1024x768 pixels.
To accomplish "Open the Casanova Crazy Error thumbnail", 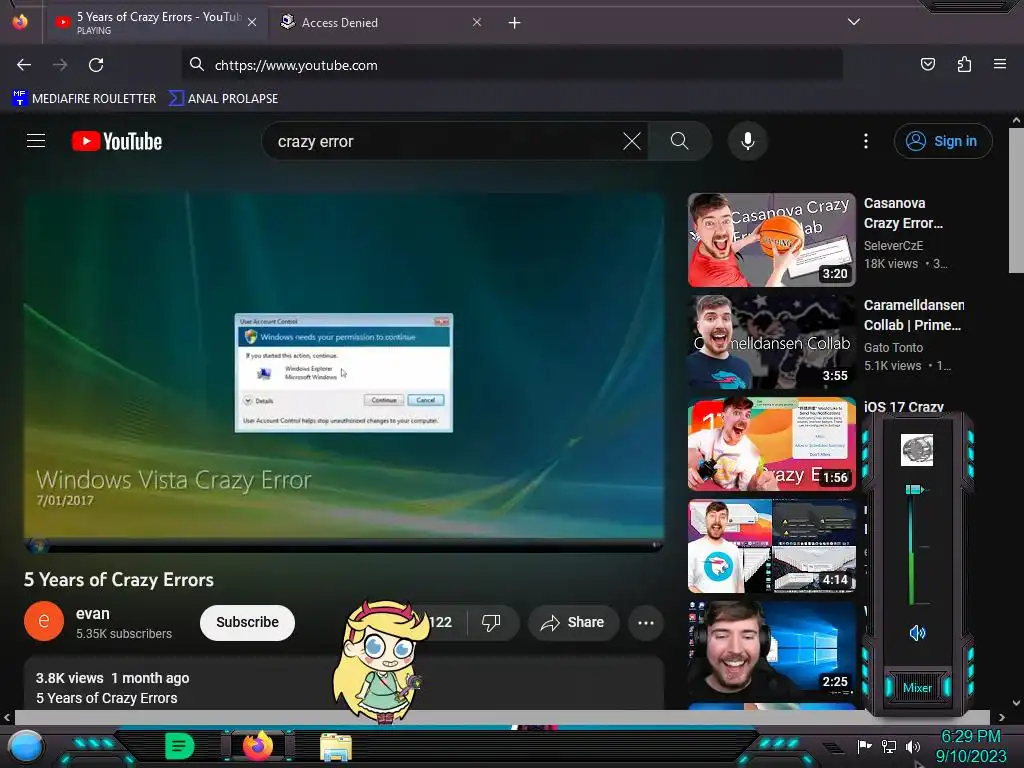I will point(772,240).
